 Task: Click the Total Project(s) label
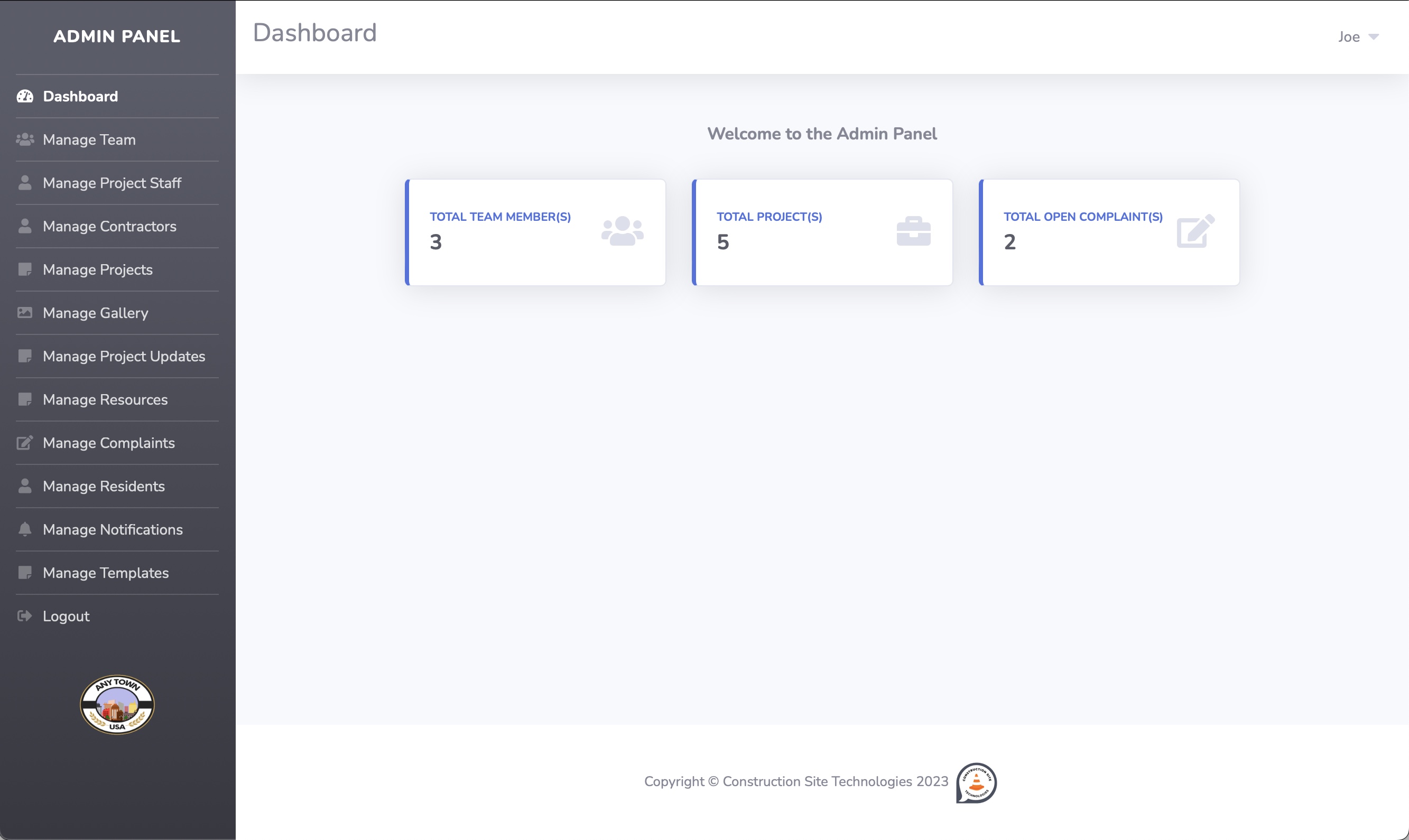coord(770,217)
